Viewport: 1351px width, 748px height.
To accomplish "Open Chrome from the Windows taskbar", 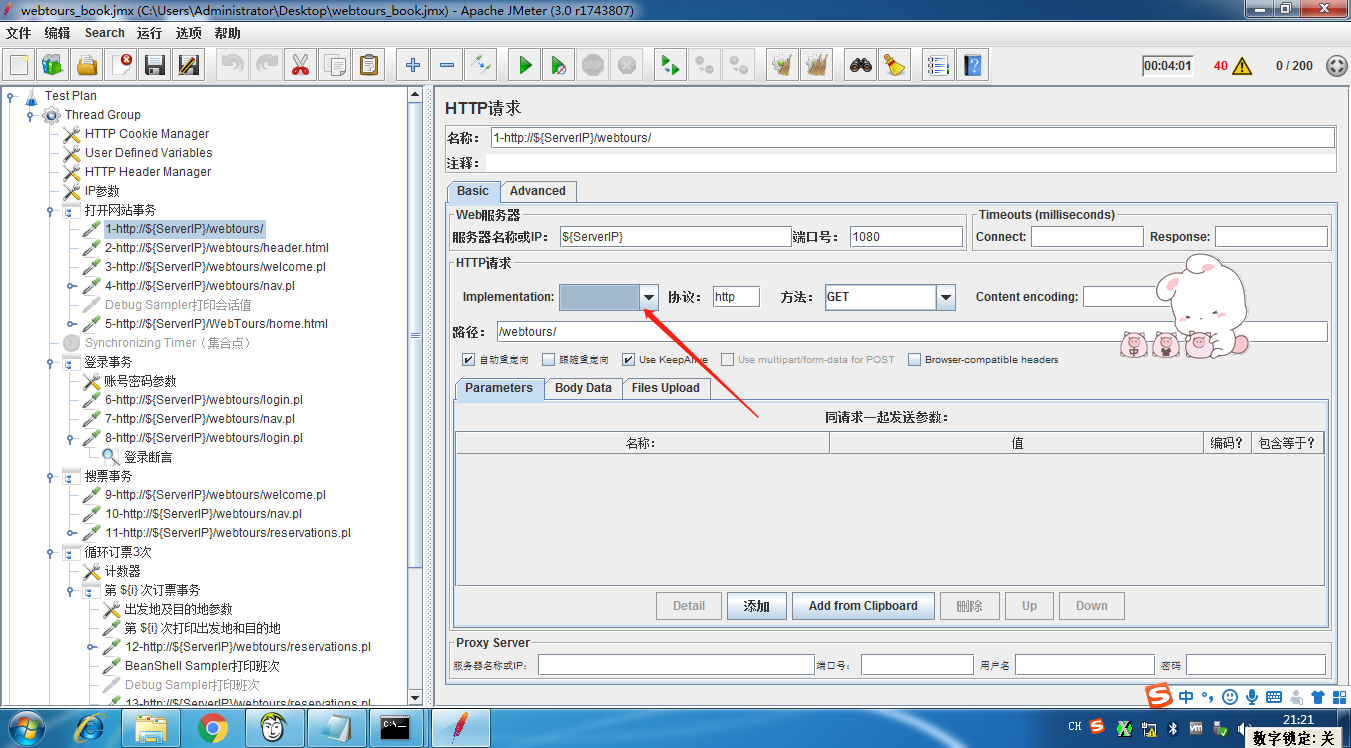I will click(212, 727).
